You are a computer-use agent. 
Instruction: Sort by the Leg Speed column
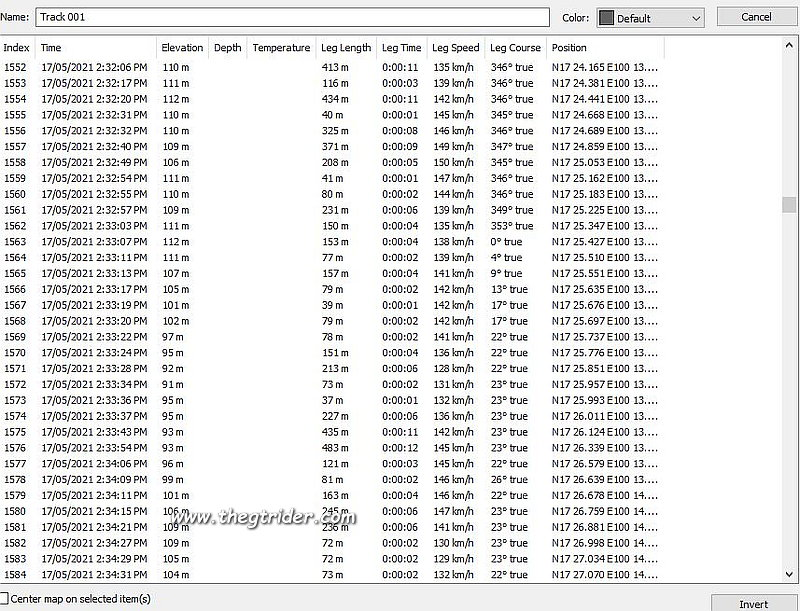(x=455, y=48)
